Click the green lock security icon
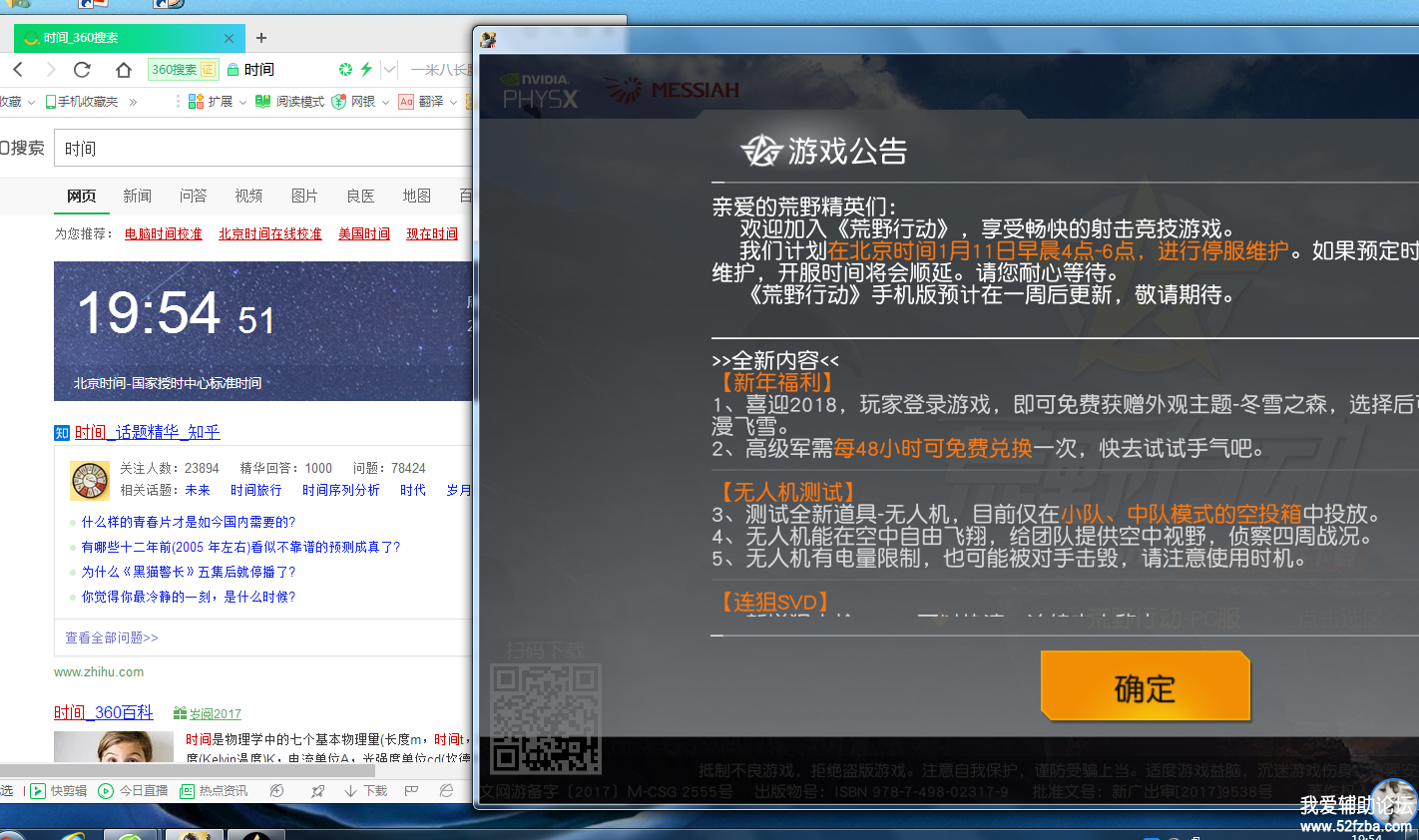This screenshot has width=1419, height=840. click(233, 69)
